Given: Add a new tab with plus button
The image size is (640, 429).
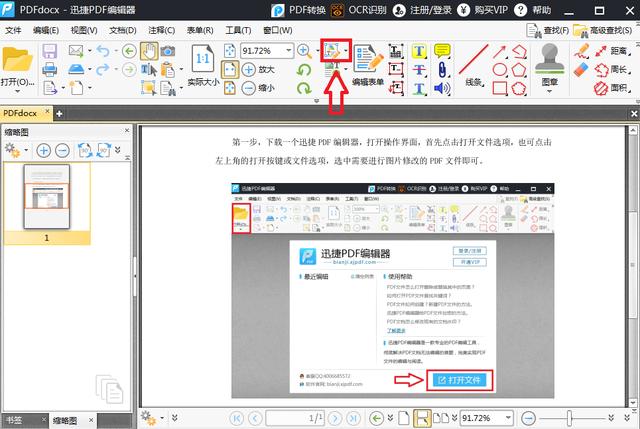Looking at the screenshot, I should pyautogui.click(x=59, y=113).
